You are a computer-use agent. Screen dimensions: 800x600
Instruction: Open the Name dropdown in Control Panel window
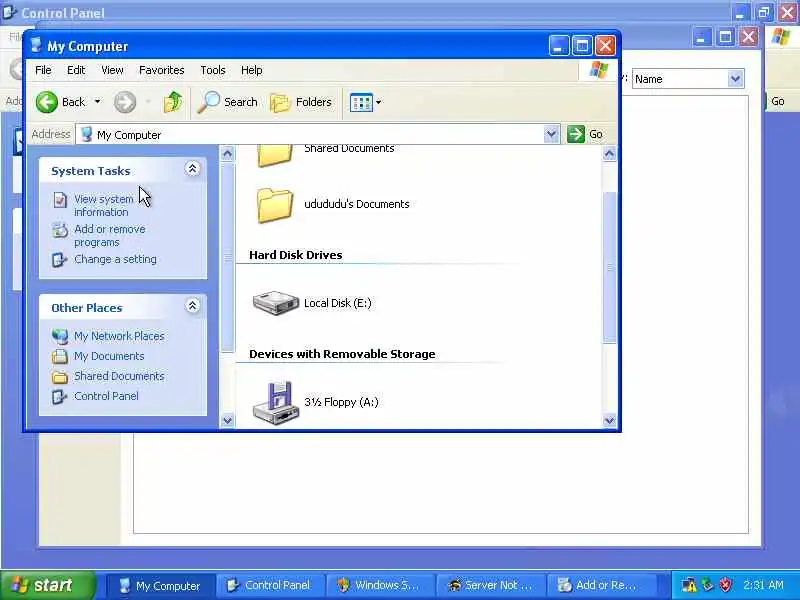click(735, 79)
